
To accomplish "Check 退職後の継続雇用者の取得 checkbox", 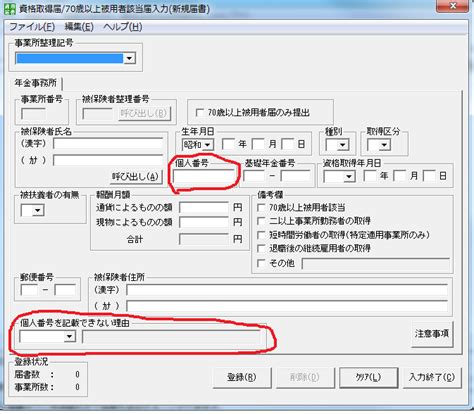I will [x=261, y=249].
